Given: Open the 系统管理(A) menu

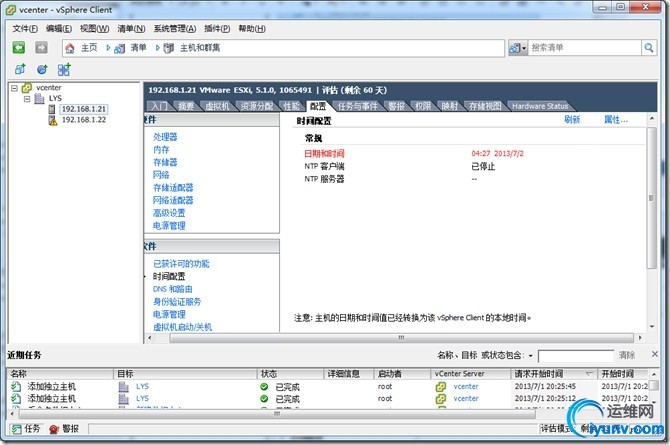Looking at the screenshot, I should (175, 29).
